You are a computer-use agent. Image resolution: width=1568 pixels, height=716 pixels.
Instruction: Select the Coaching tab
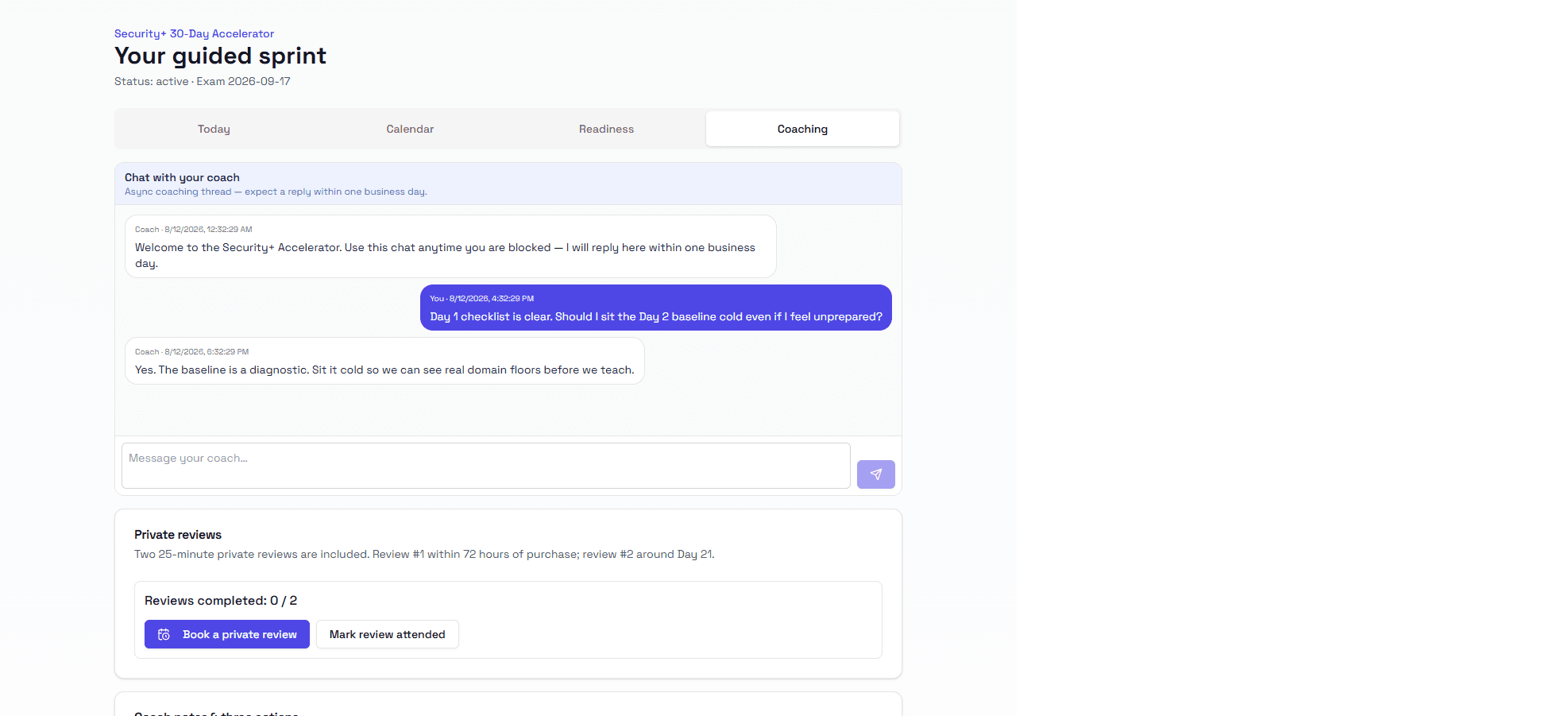click(802, 129)
